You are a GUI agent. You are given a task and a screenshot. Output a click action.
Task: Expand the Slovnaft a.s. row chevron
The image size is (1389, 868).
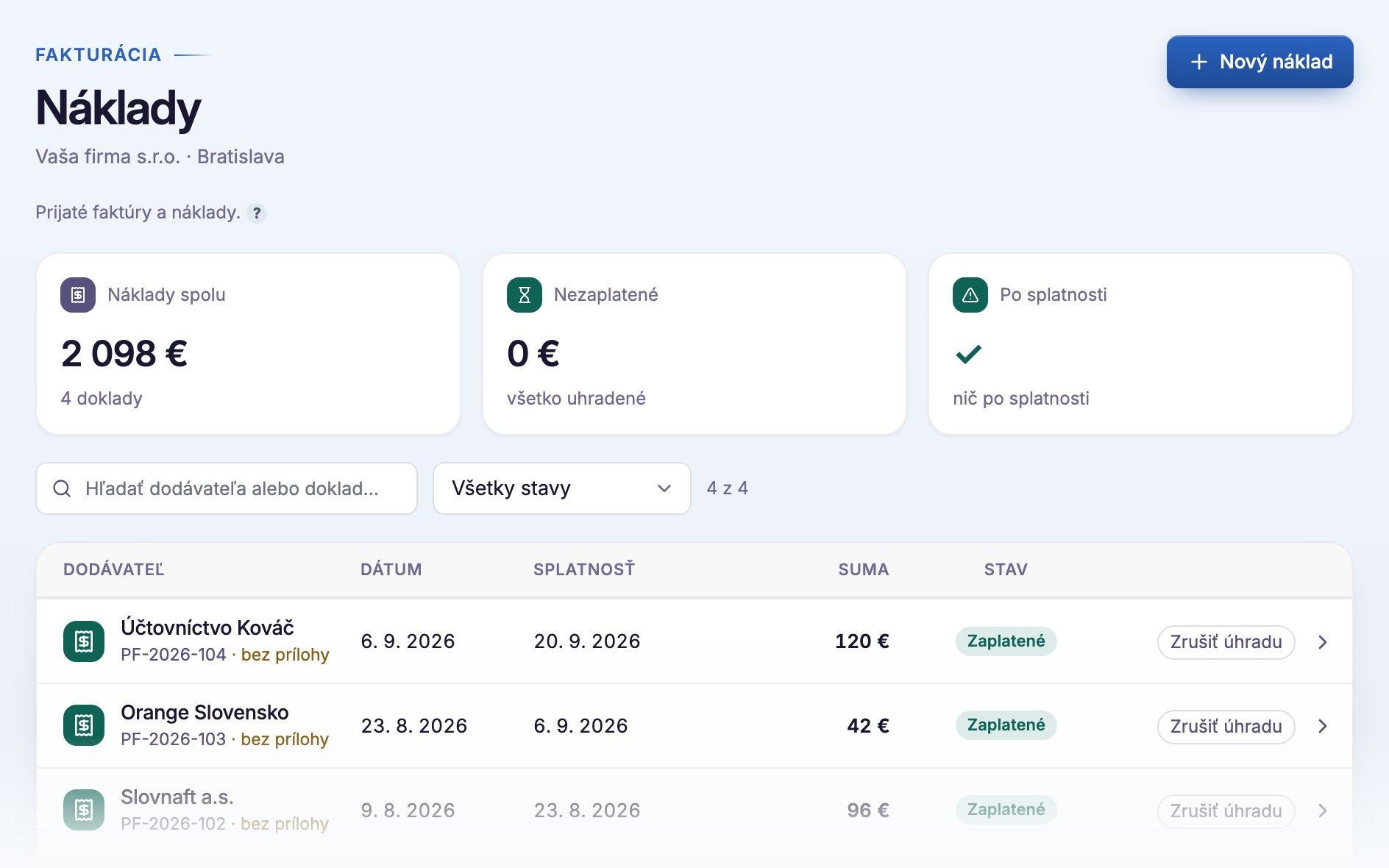pos(1323,811)
